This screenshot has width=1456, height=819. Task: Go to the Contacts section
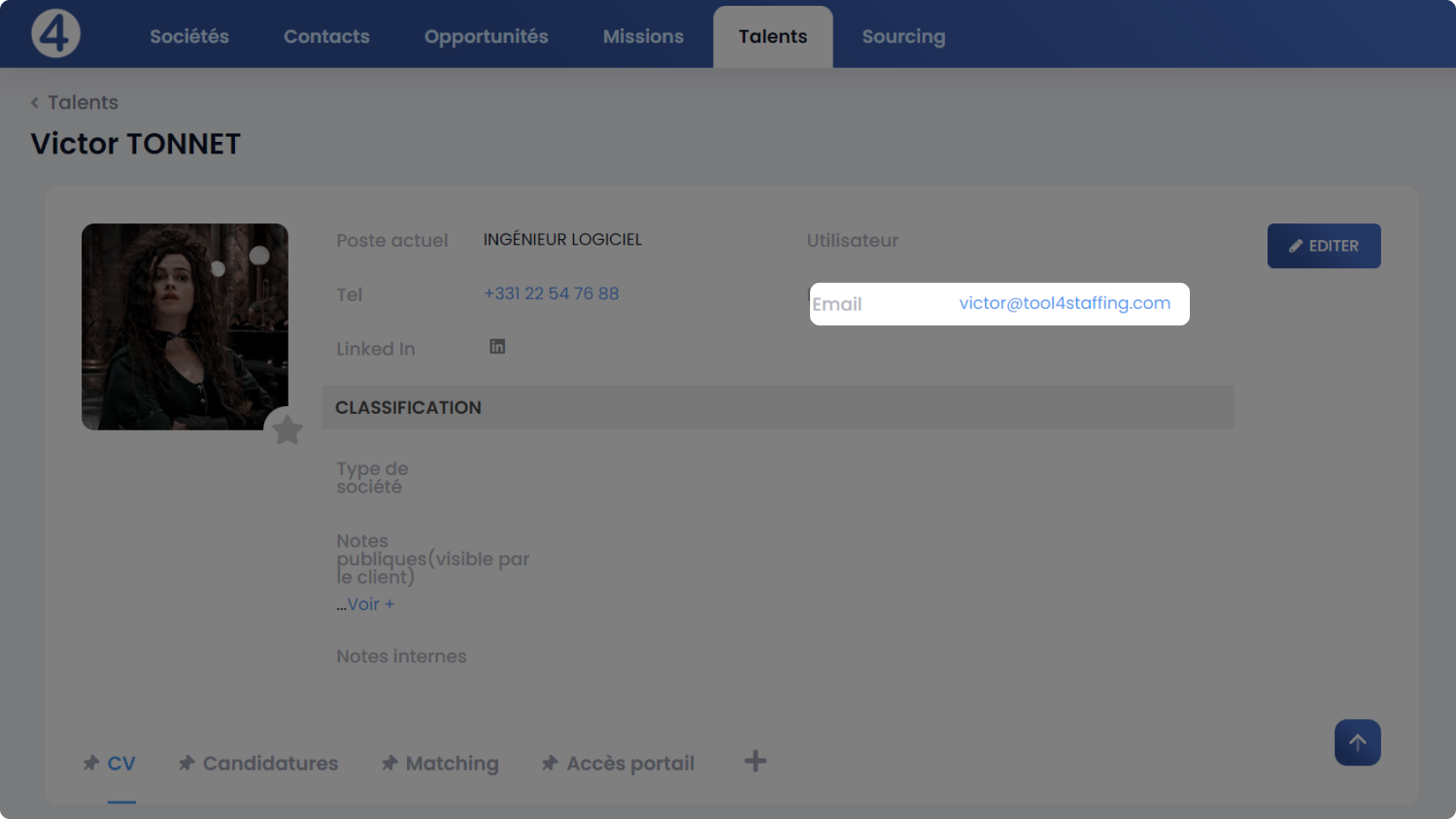tap(326, 37)
